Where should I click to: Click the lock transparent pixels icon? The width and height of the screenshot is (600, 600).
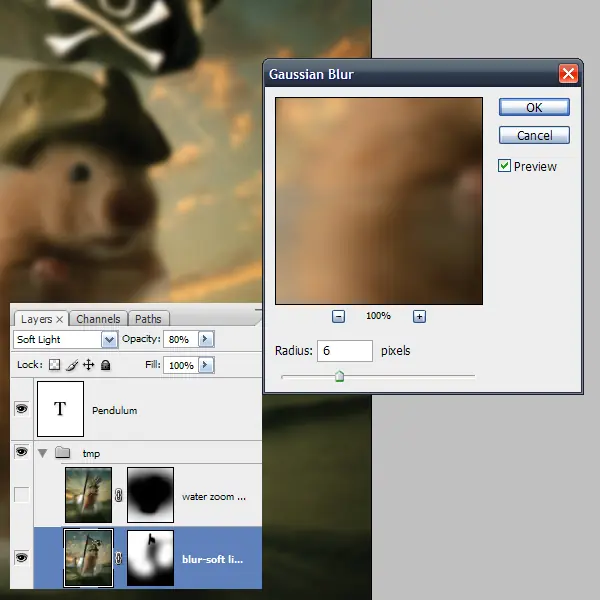(54, 365)
